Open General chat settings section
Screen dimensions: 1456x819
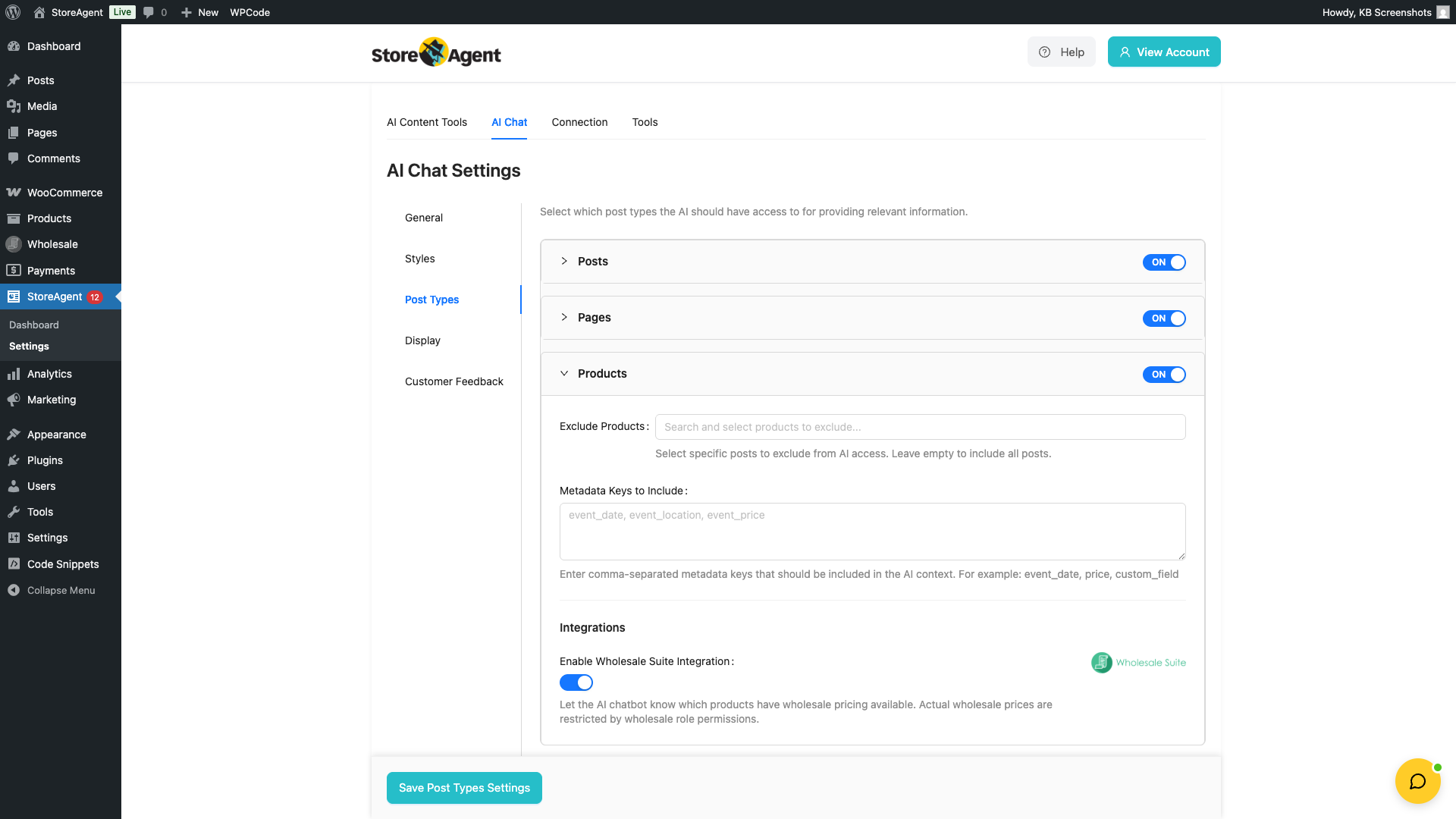[x=424, y=218]
